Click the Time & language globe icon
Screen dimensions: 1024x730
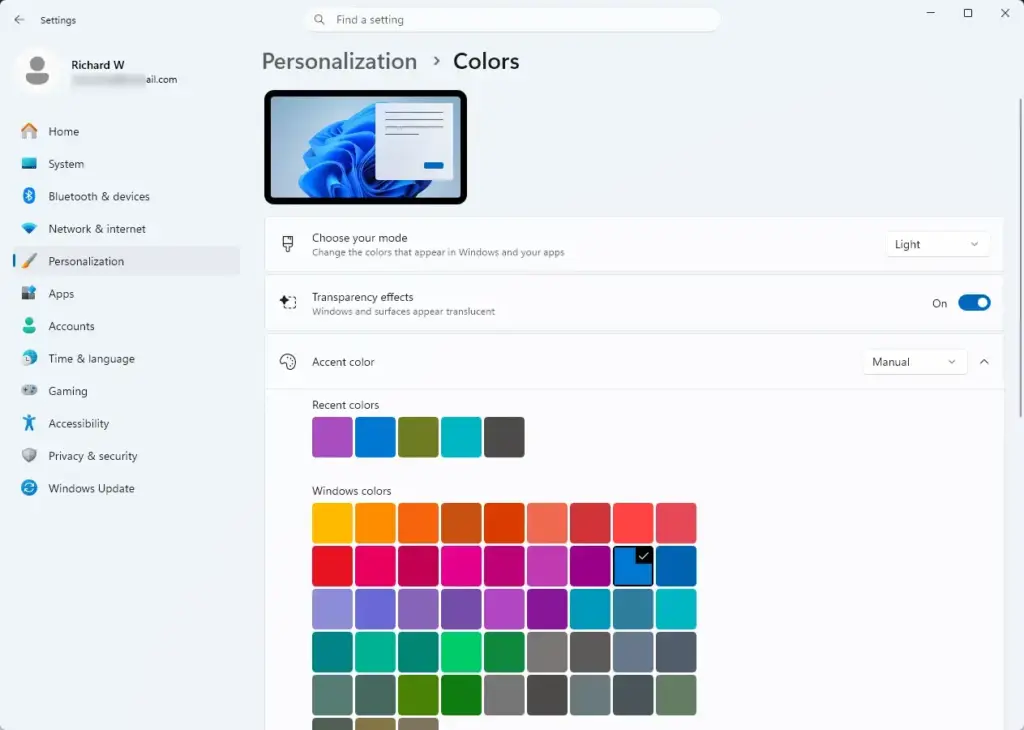tap(29, 358)
